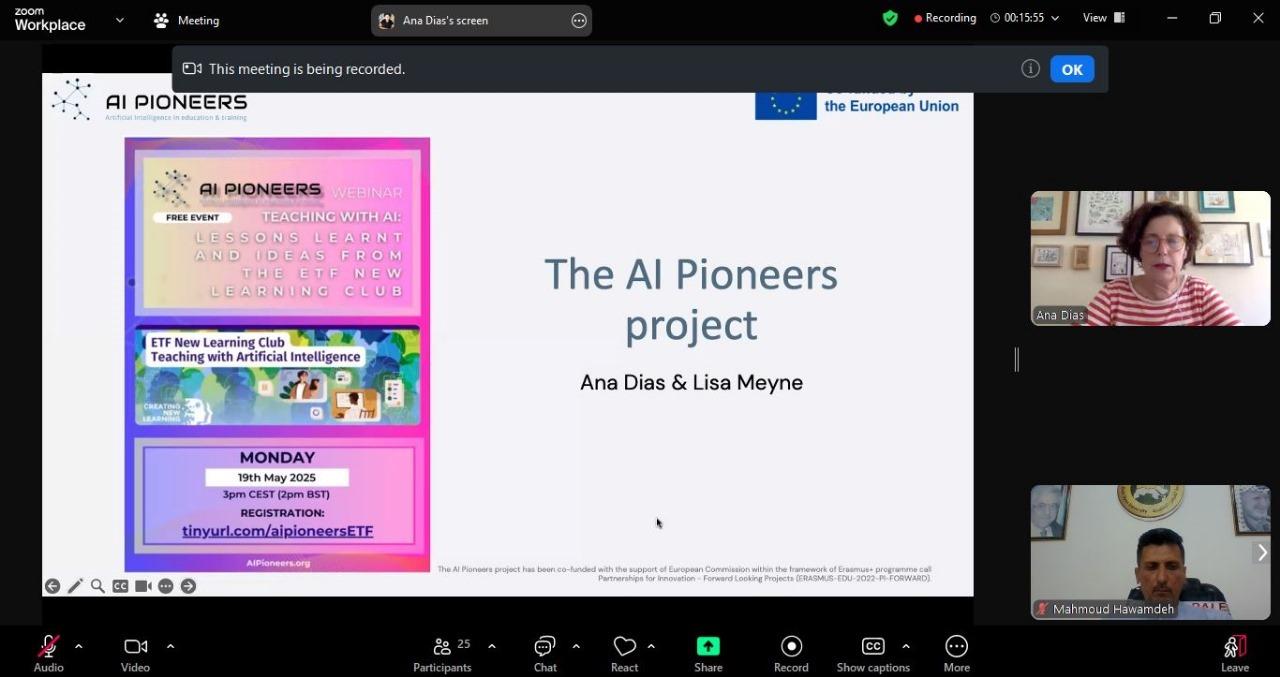Image resolution: width=1280 pixels, height=677 pixels.
Task: Open the shared screen ellipsis options
Action: (x=579, y=20)
